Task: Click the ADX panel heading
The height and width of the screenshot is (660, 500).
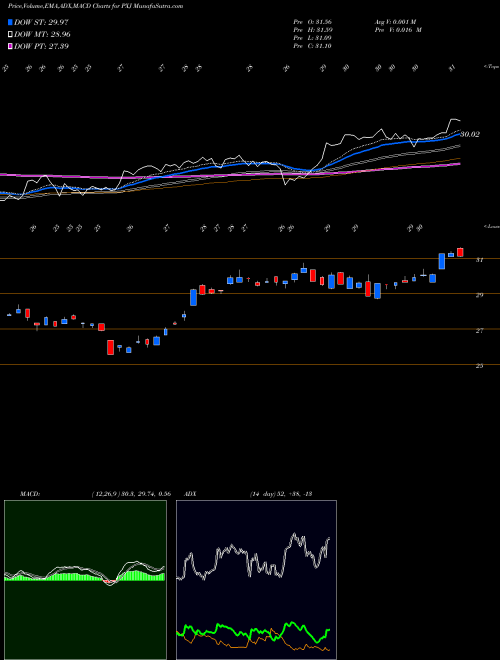Action: (190, 494)
